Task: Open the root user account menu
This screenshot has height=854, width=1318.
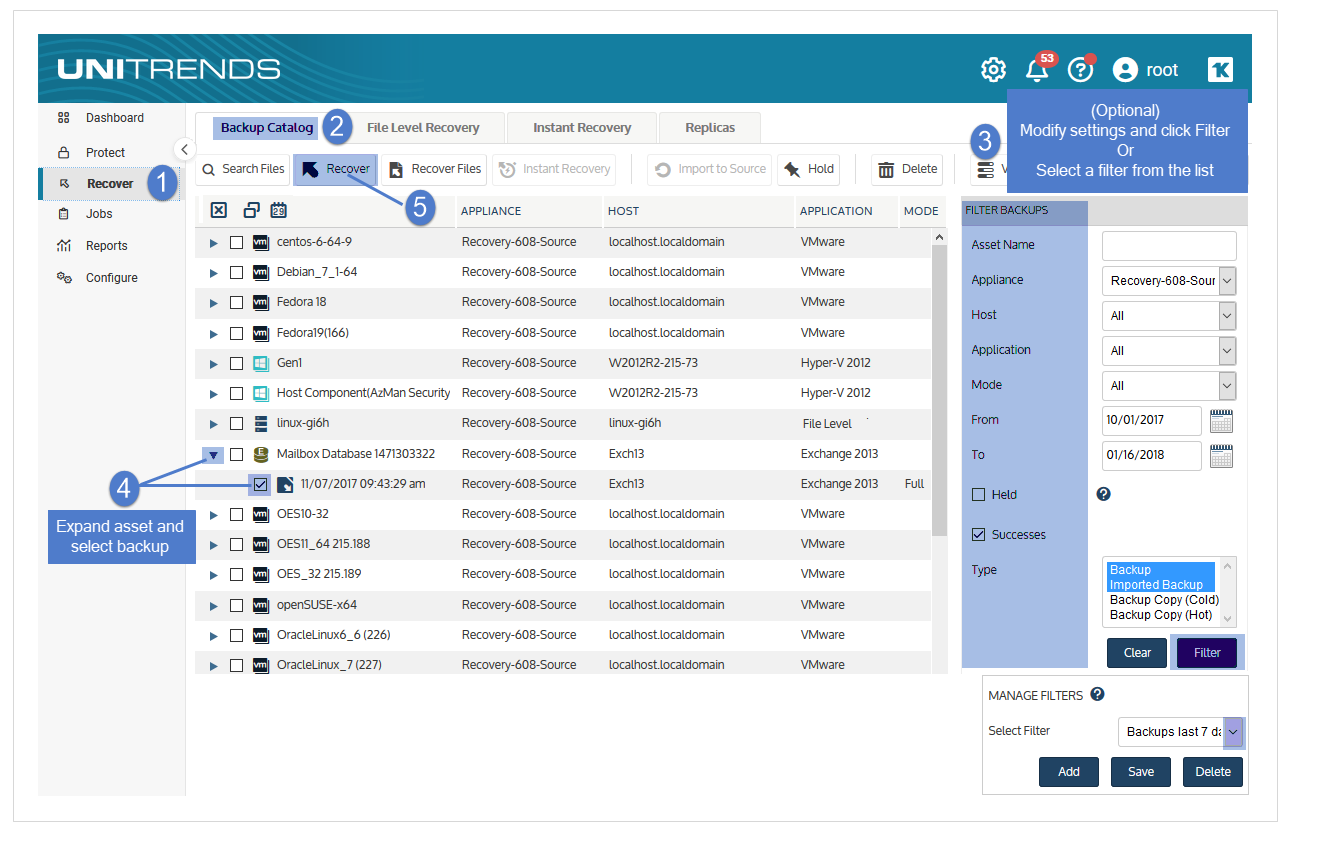Action: [1146, 70]
